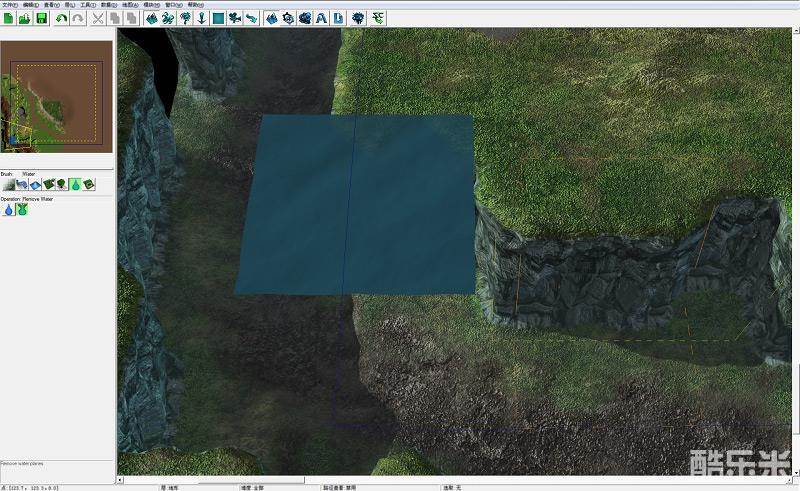Image resolution: width=800 pixels, height=491 pixels.
Task: Click the down-arrow anchor toolbar icon
Action: 201,18
